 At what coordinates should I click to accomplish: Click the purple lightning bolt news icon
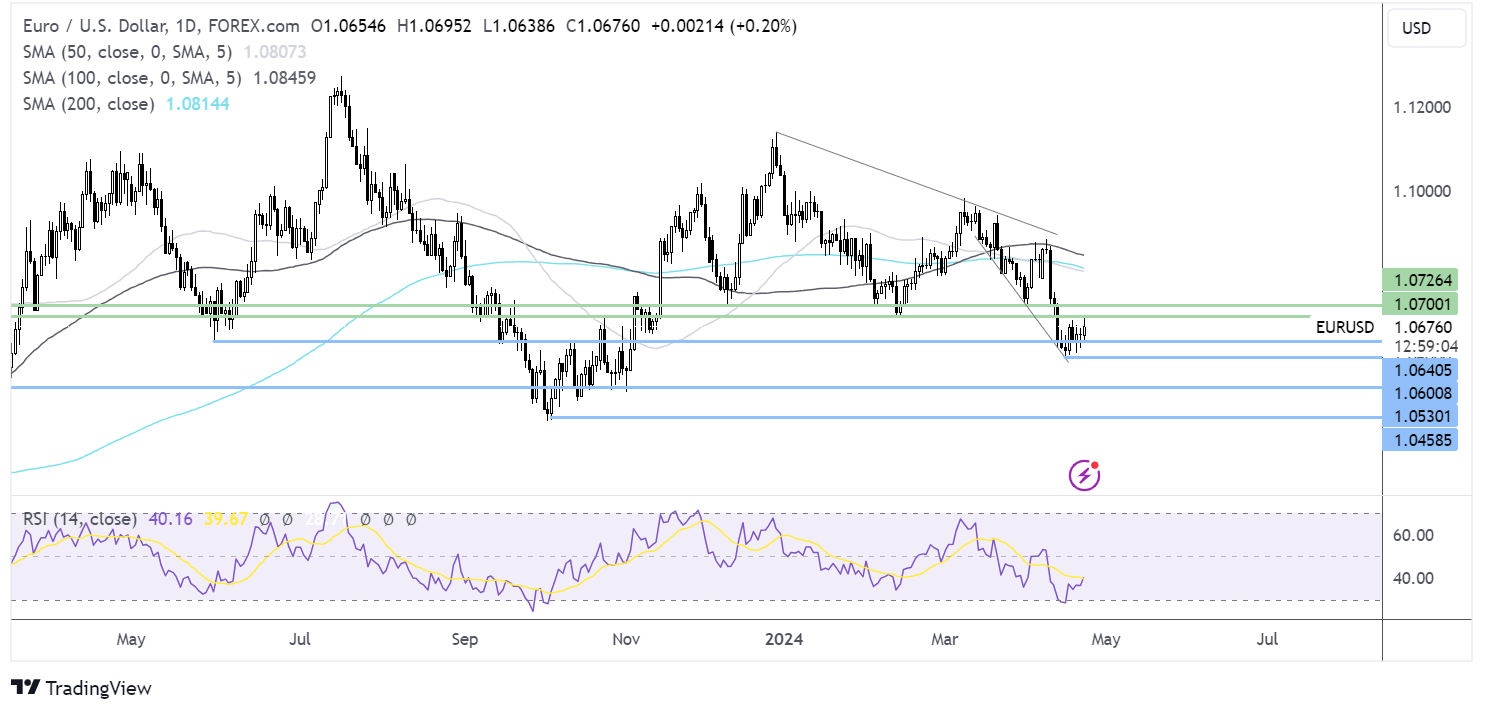click(1084, 475)
